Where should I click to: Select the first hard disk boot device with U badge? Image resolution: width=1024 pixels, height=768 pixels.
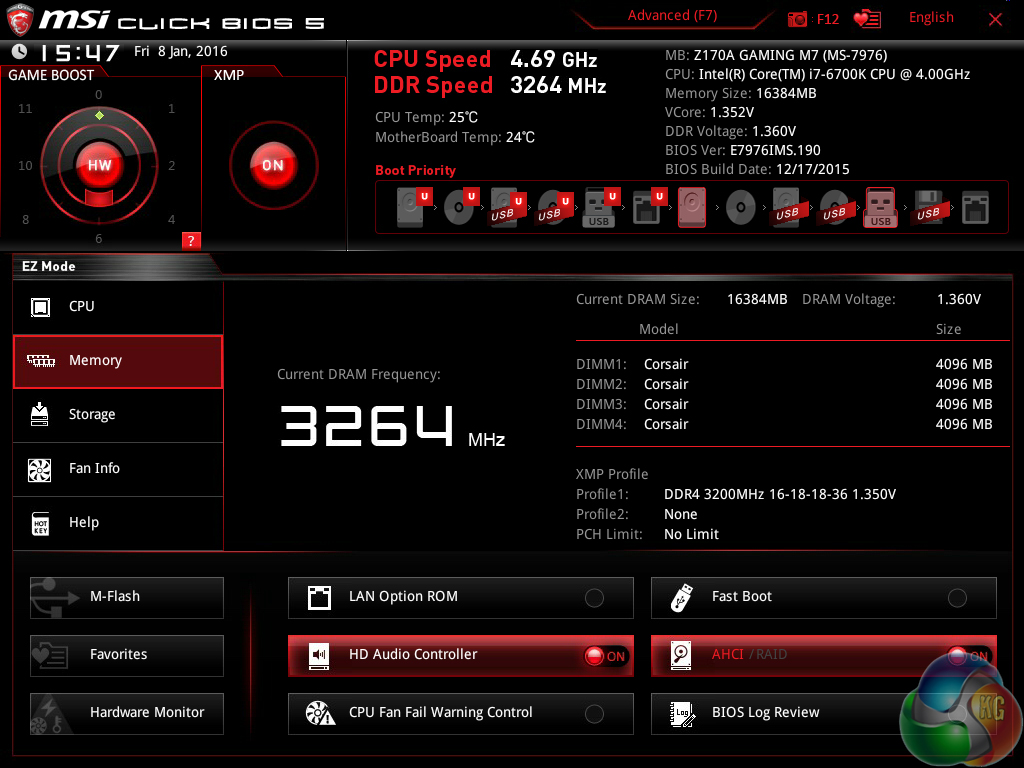pos(413,207)
